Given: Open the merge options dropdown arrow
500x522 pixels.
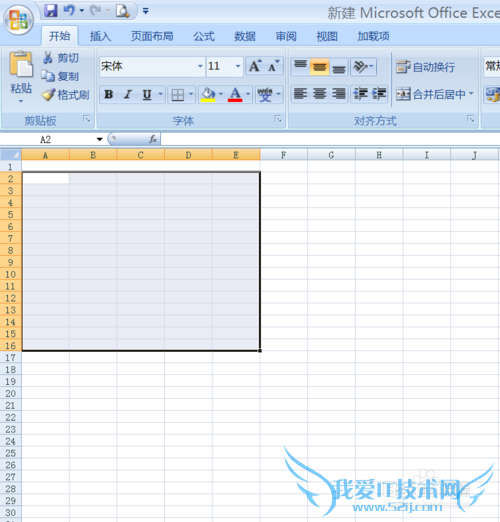Looking at the screenshot, I should pos(471,94).
